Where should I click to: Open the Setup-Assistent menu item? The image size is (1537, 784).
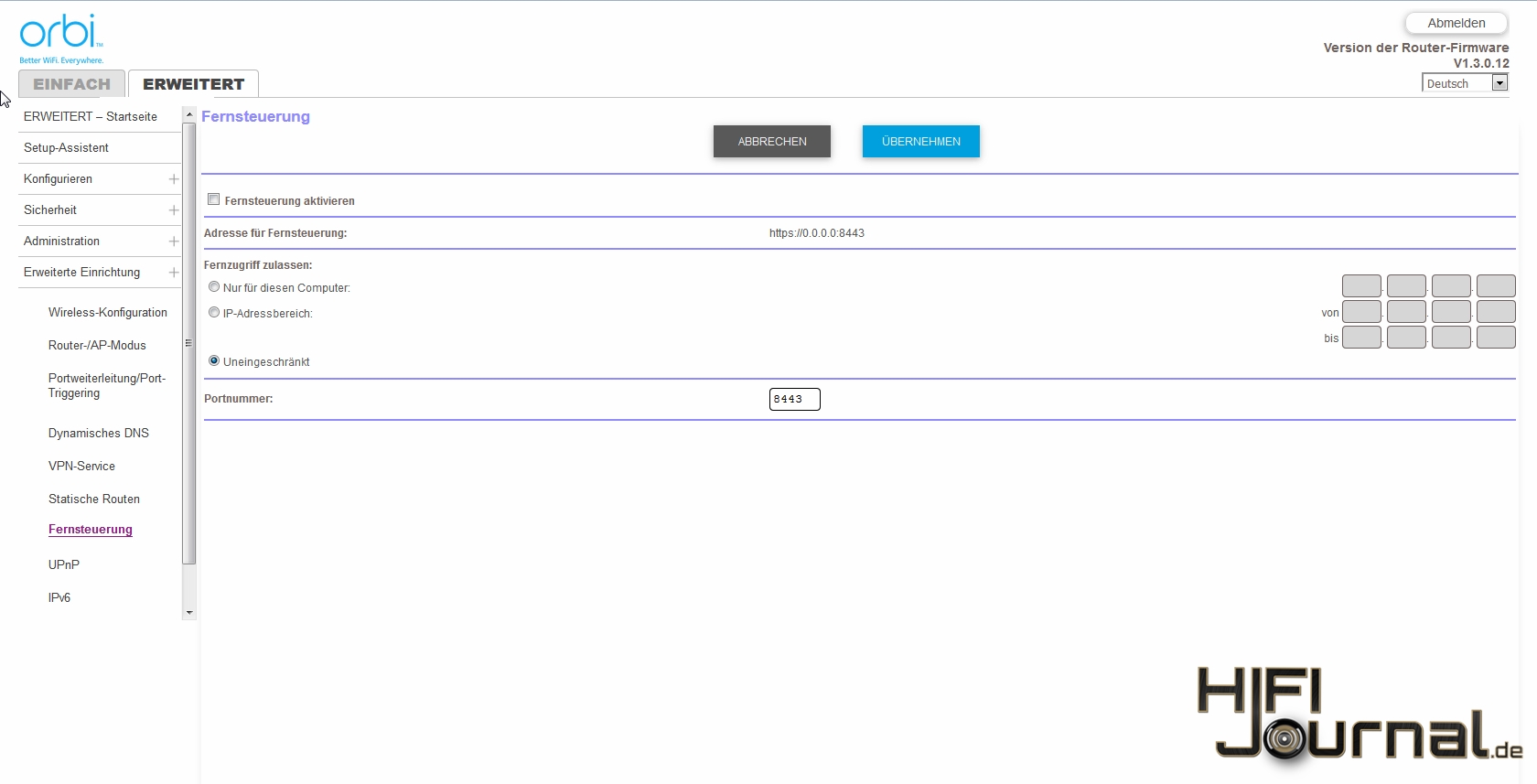point(66,147)
